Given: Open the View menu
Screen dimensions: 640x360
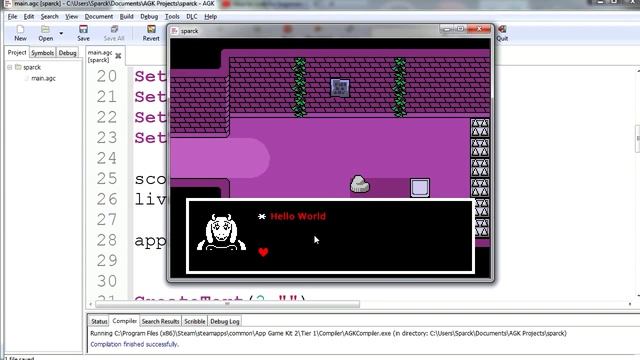Looking at the screenshot, I should coord(71,17).
